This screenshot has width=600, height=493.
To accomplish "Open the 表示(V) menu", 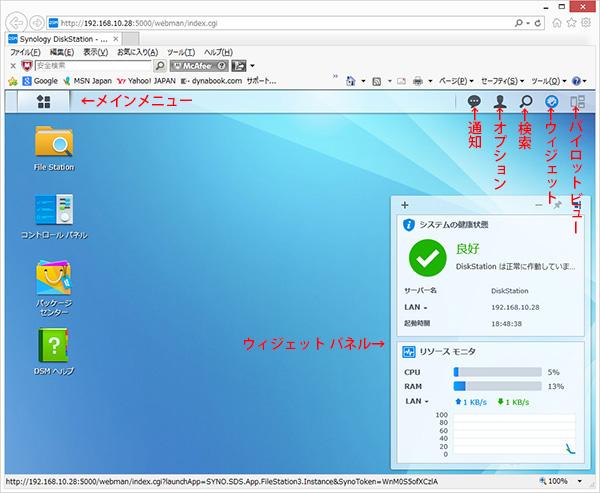I will (96, 52).
